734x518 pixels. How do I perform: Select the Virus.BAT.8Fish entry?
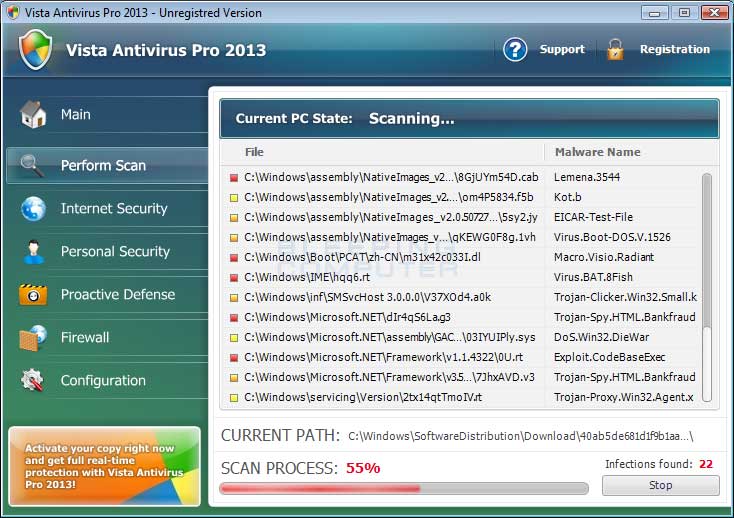point(593,277)
